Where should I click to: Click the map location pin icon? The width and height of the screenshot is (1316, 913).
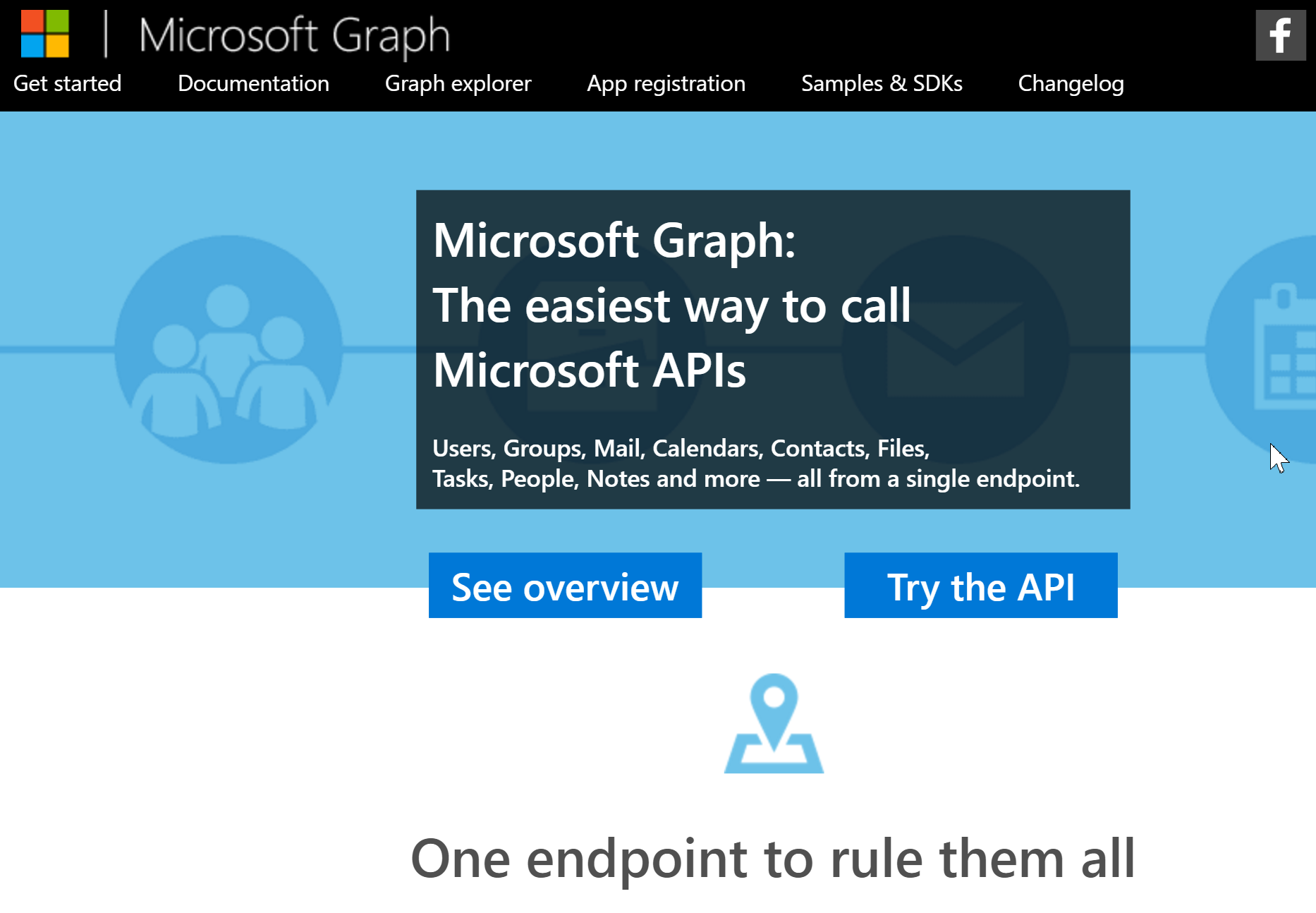coord(774,723)
